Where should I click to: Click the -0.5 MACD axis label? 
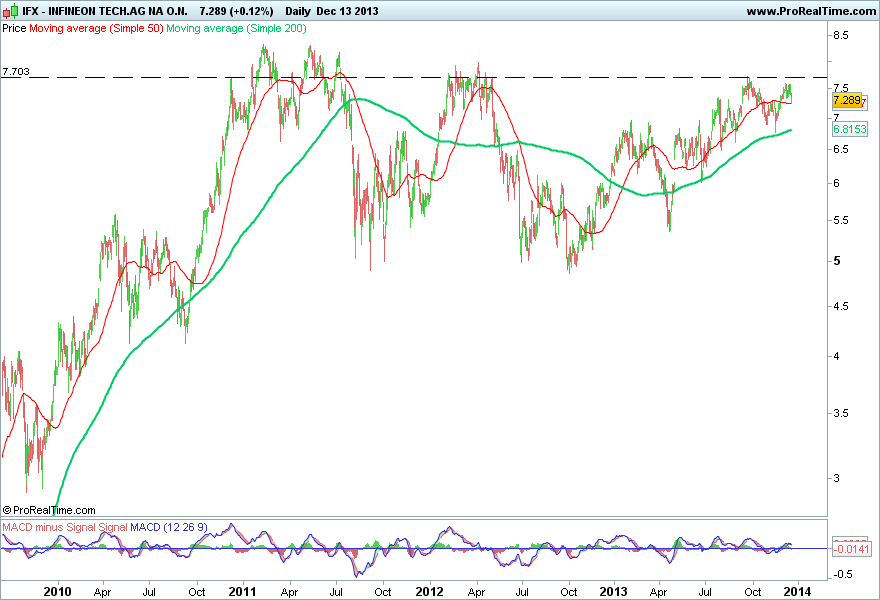click(842, 574)
